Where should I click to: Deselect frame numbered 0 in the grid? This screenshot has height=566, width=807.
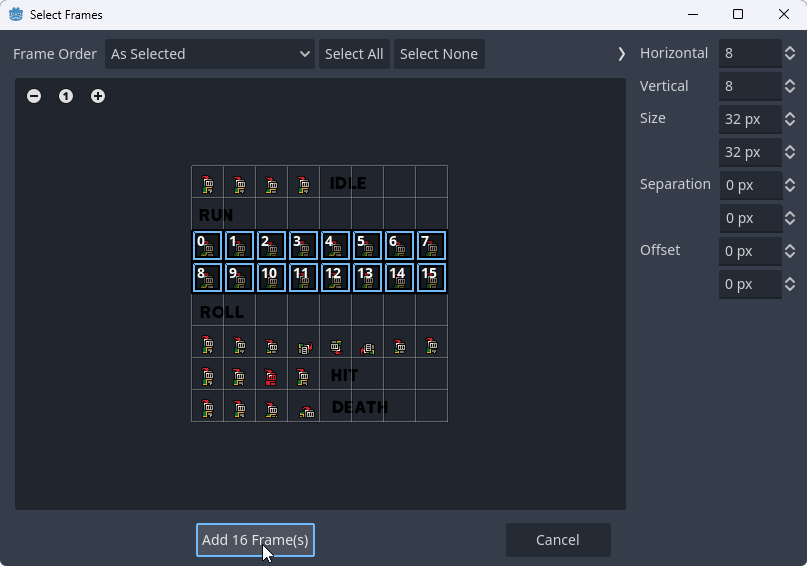[207, 246]
